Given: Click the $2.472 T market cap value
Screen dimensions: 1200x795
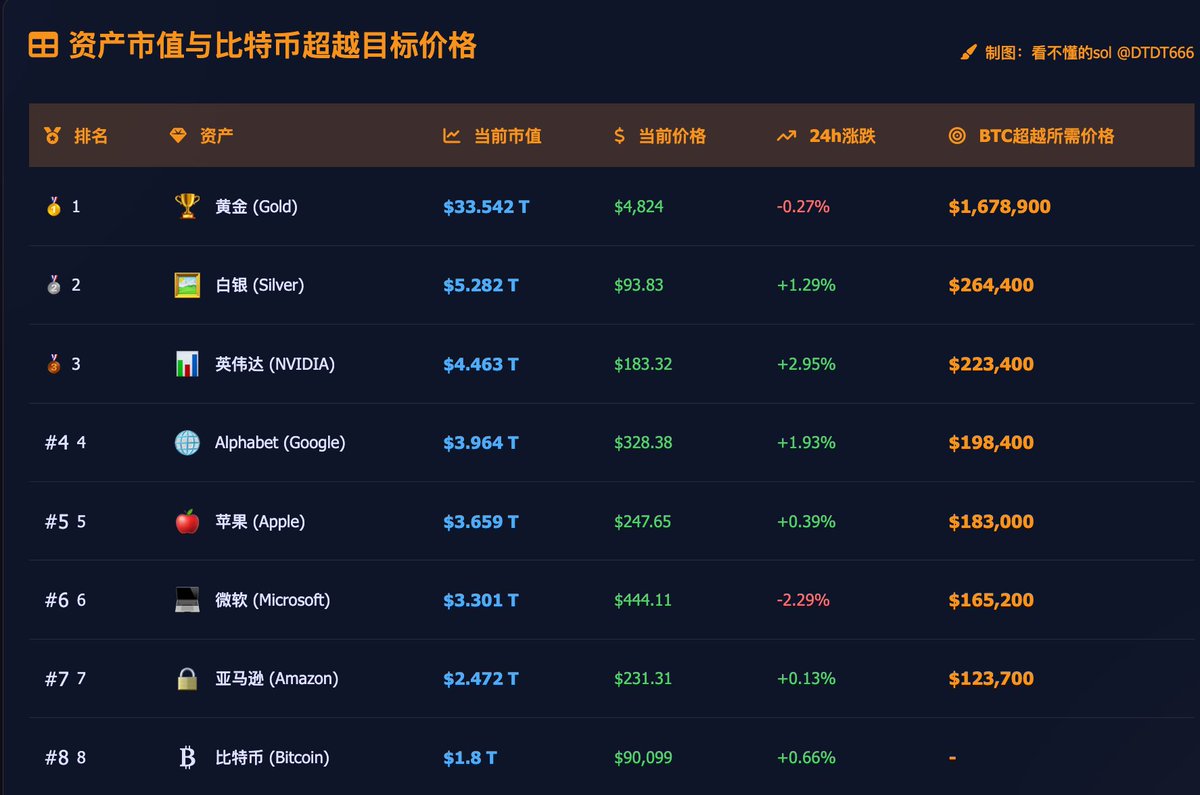Looking at the screenshot, I should click(481, 679).
